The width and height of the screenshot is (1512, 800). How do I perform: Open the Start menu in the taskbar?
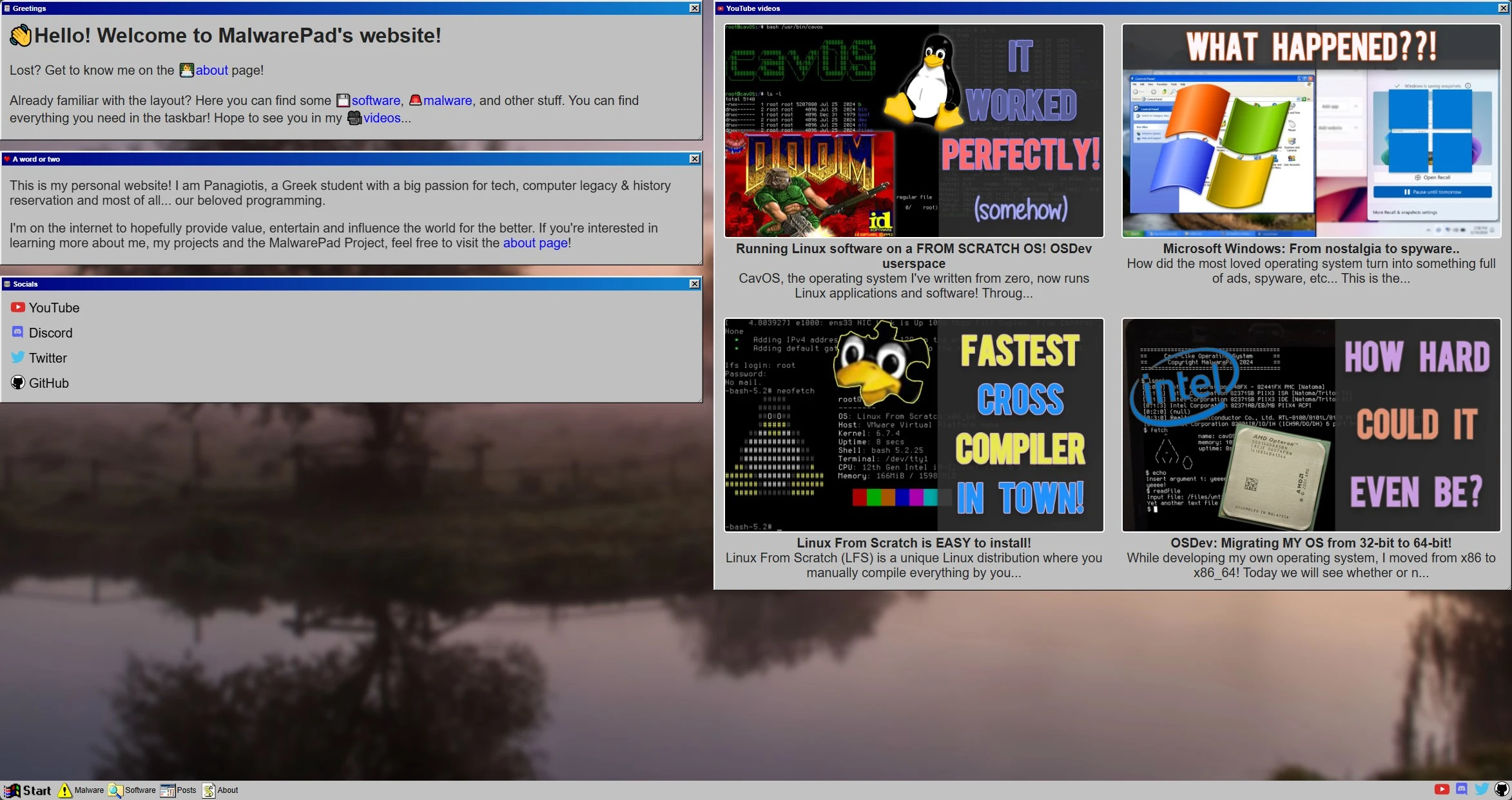(28, 790)
